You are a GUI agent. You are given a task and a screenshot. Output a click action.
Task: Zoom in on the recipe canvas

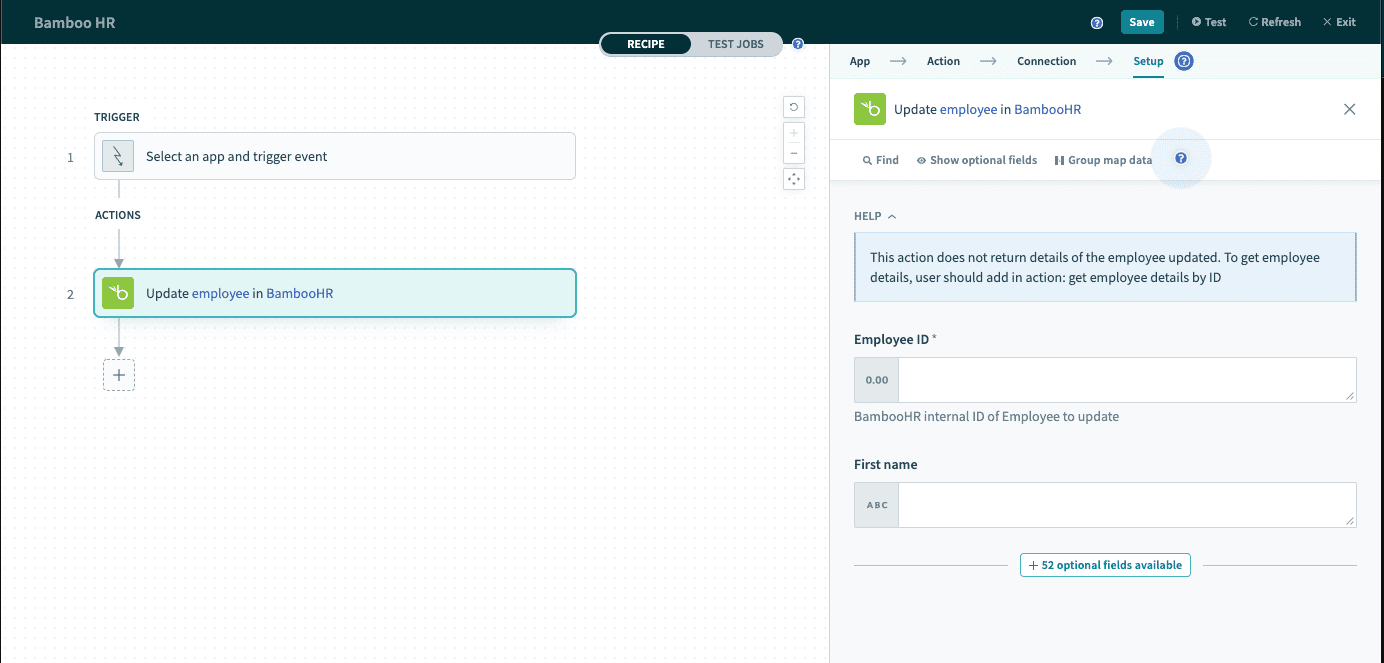794,133
